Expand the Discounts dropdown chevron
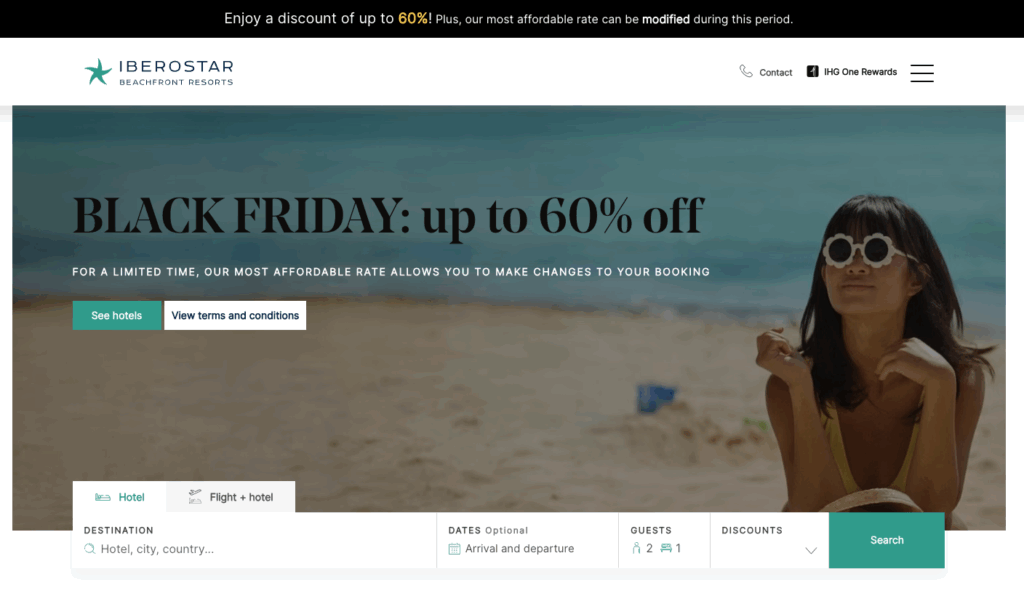This screenshot has width=1024, height=593. point(810,551)
